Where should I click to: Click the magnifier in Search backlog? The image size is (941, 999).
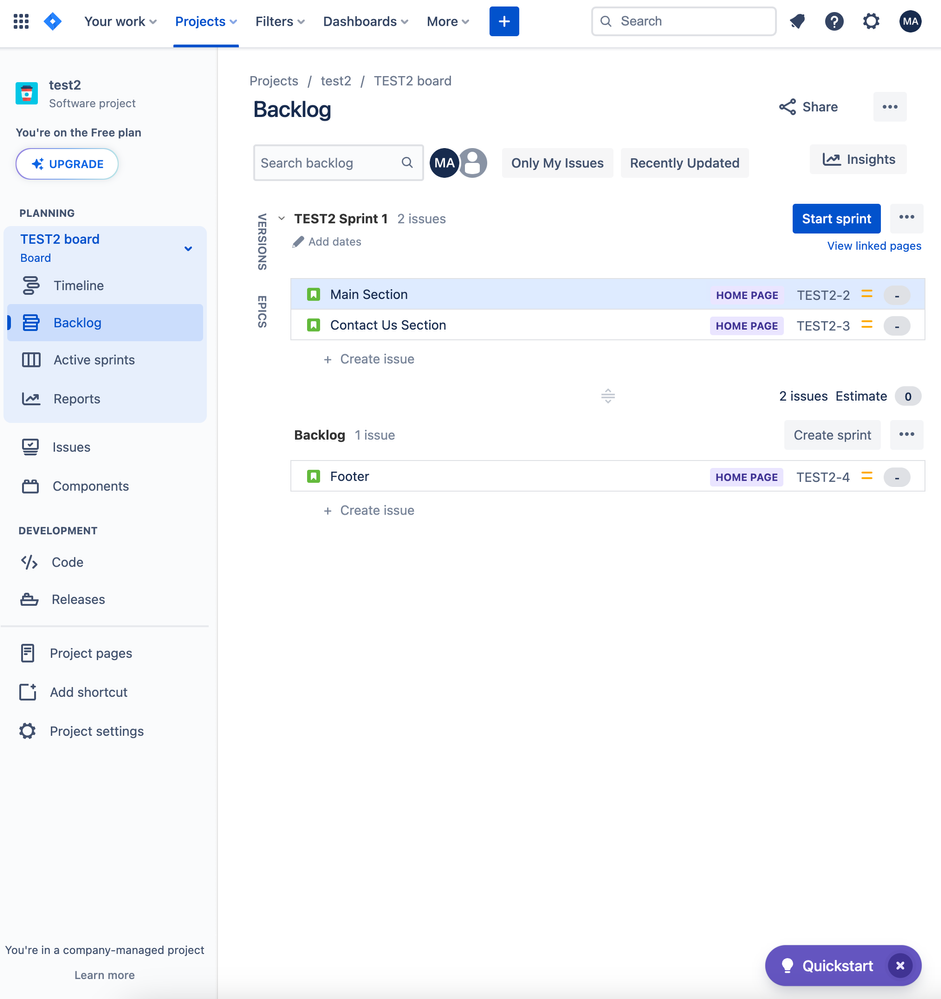407,163
